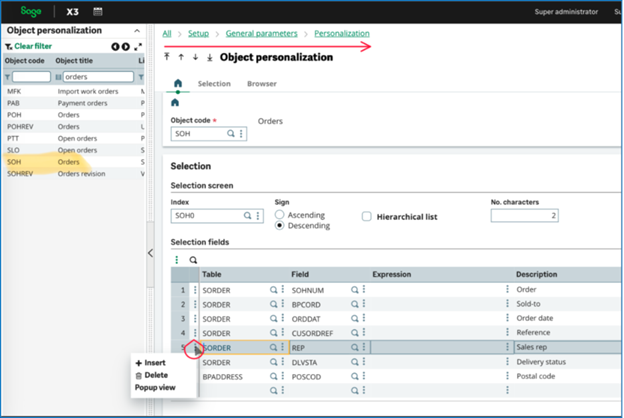Click the No. characters input field
This screenshot has width=624, height=418.
525,215
